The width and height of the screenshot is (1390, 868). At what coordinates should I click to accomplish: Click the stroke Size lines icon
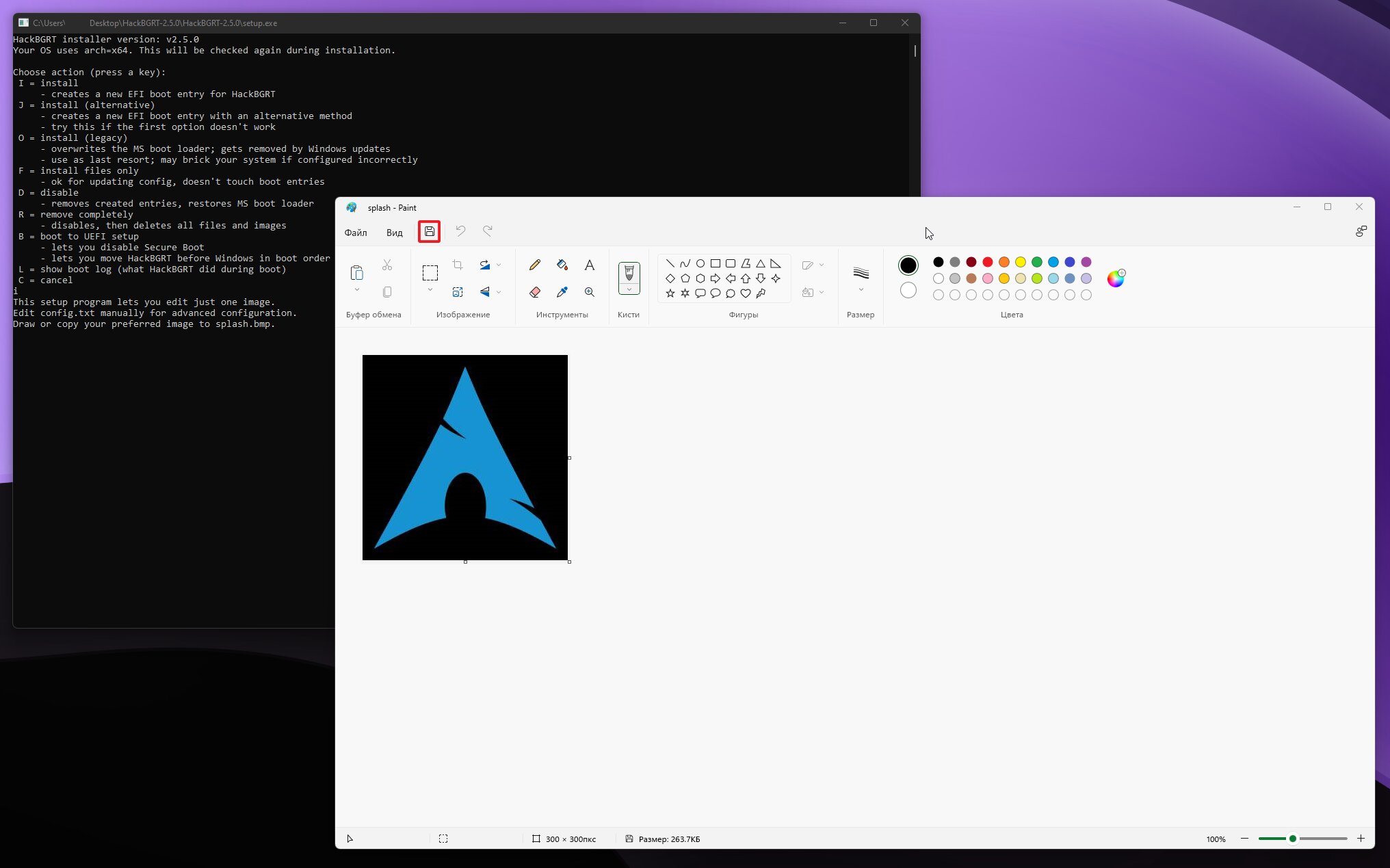(861, 274)
